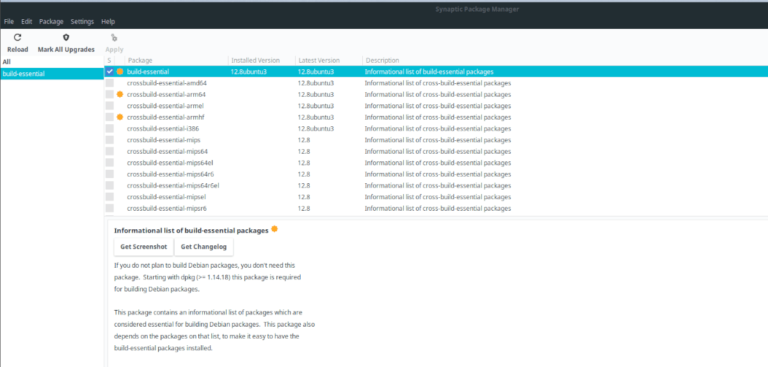
Task: Click the Apply toolbar icon
Action: 114,37
